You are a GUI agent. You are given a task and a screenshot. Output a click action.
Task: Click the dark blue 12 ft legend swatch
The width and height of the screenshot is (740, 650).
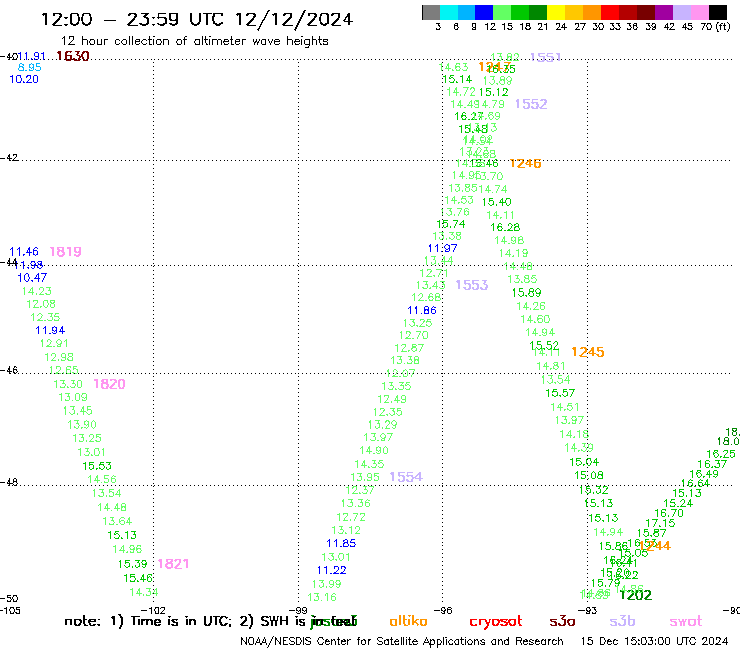[x=484, y=12]
